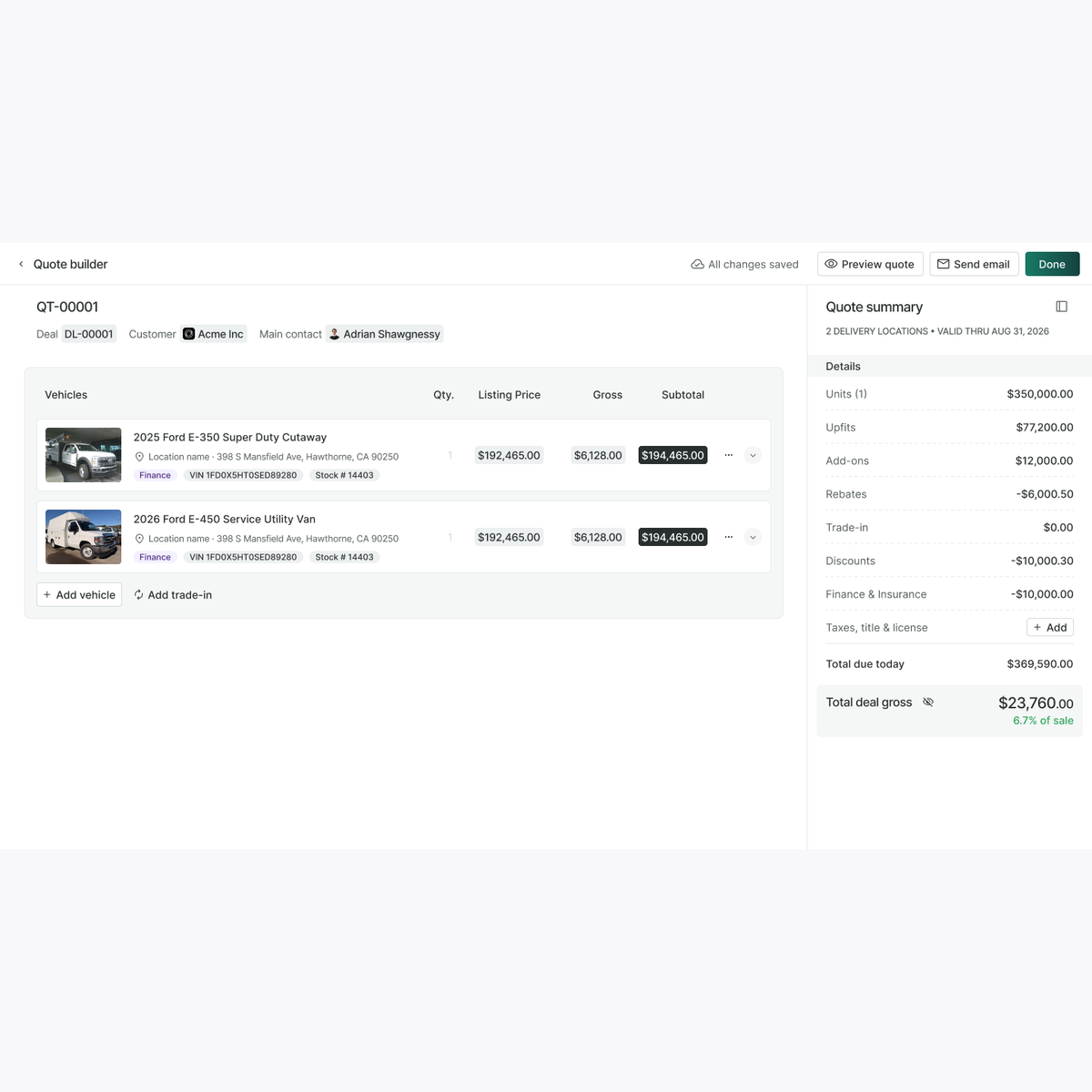
Task: Click Stock # 14403 on E-450 row
Action: tap(344, 557)
